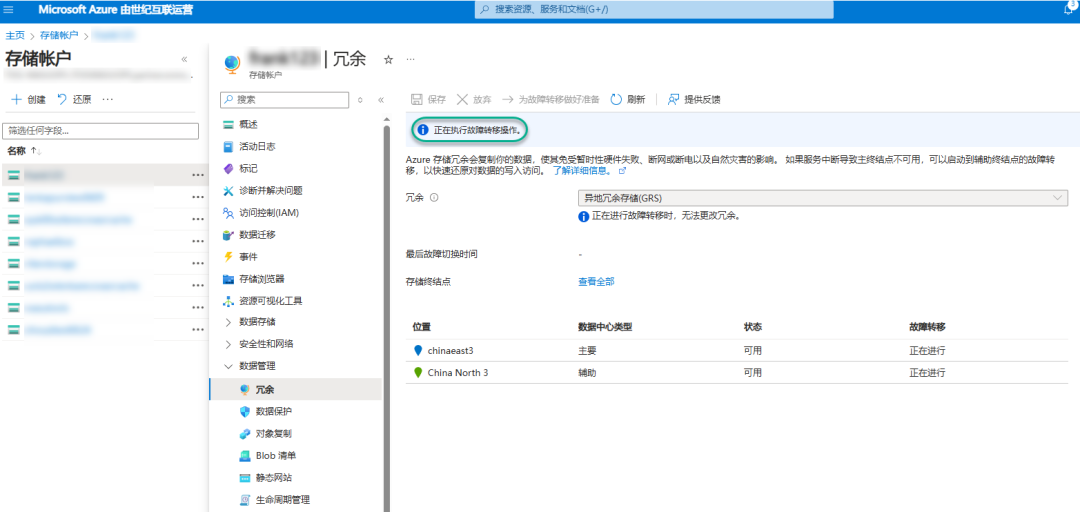1080x512 pixels.
Task: Click the 保存 toolbar button
Action: tap(428, 99)
